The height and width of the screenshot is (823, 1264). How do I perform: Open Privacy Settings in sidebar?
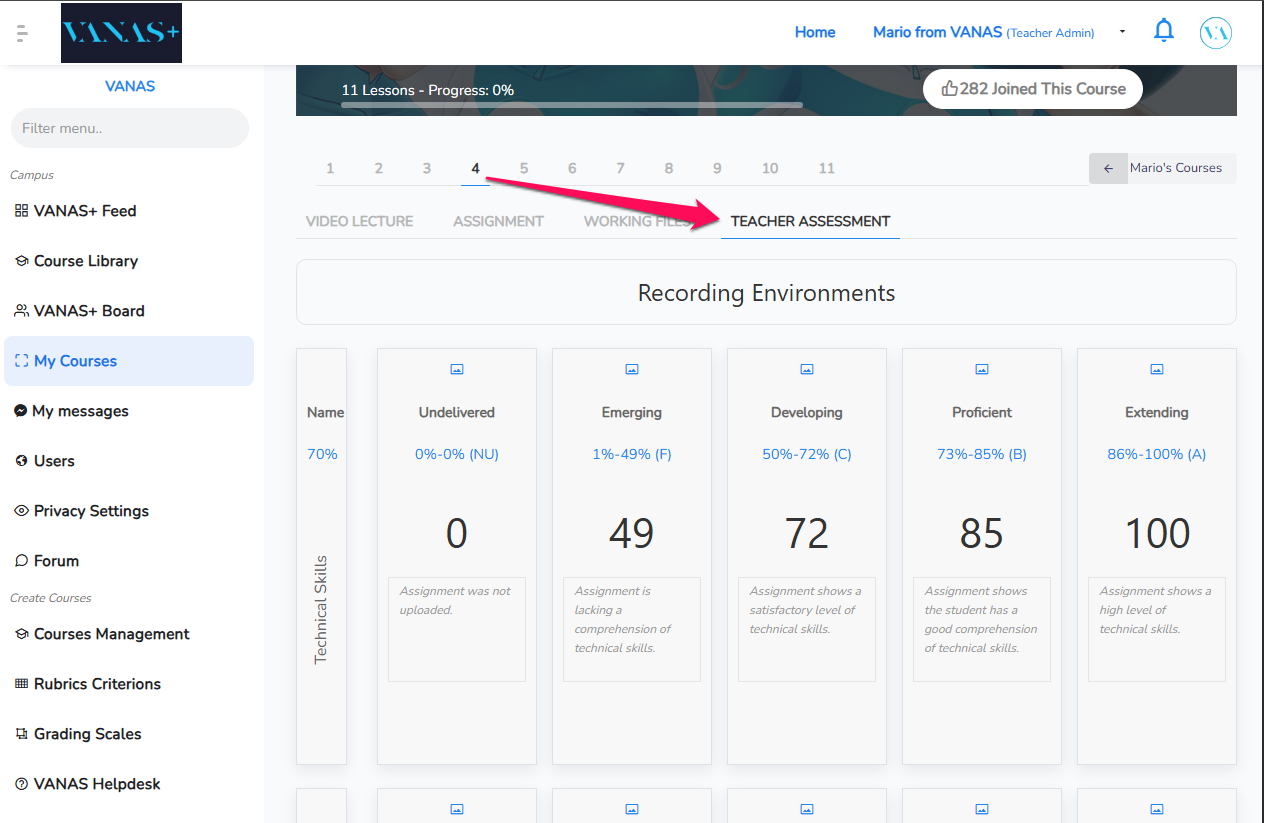(x=129, y=511)
